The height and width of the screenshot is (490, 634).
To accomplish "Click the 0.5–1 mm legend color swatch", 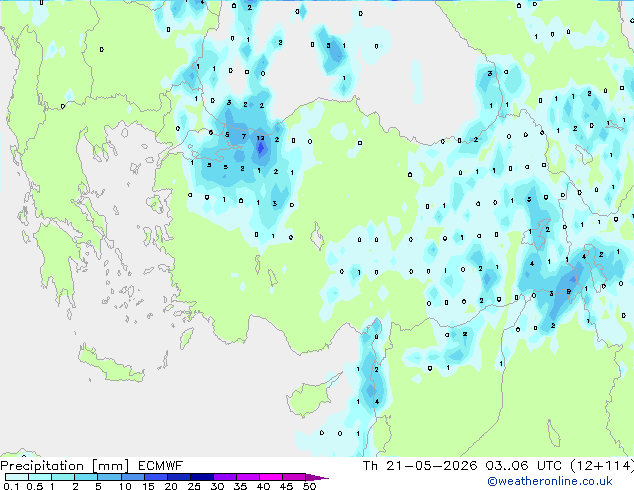I will click(40, 477).
